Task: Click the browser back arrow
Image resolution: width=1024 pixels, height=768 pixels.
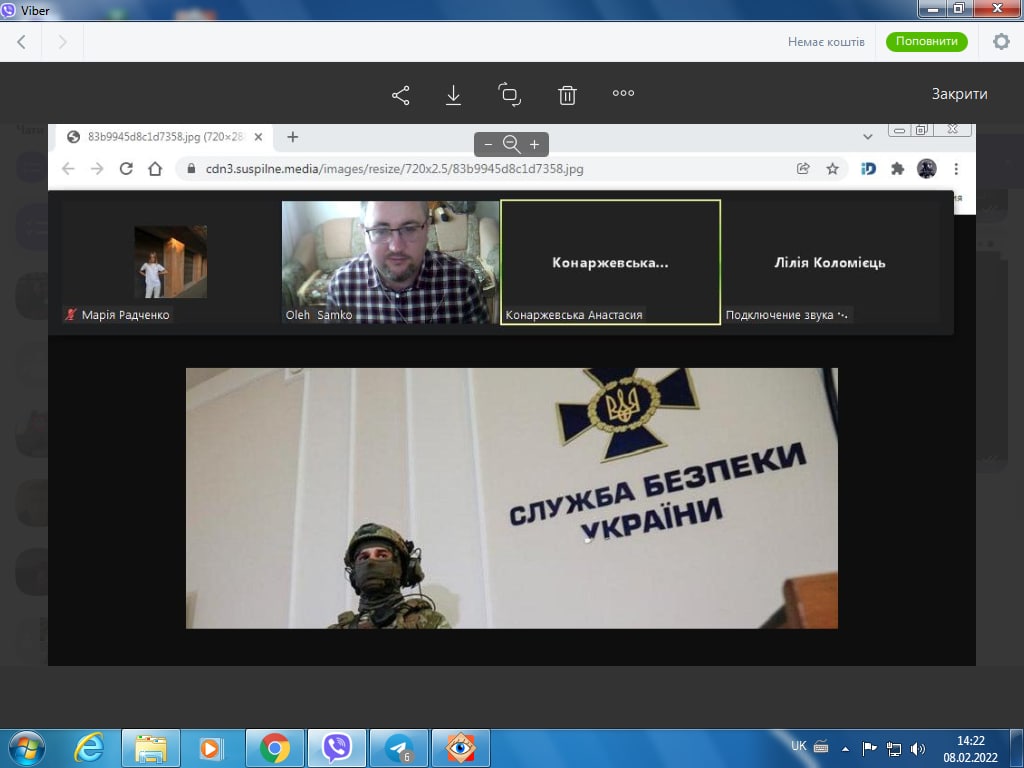Action: 68,168
